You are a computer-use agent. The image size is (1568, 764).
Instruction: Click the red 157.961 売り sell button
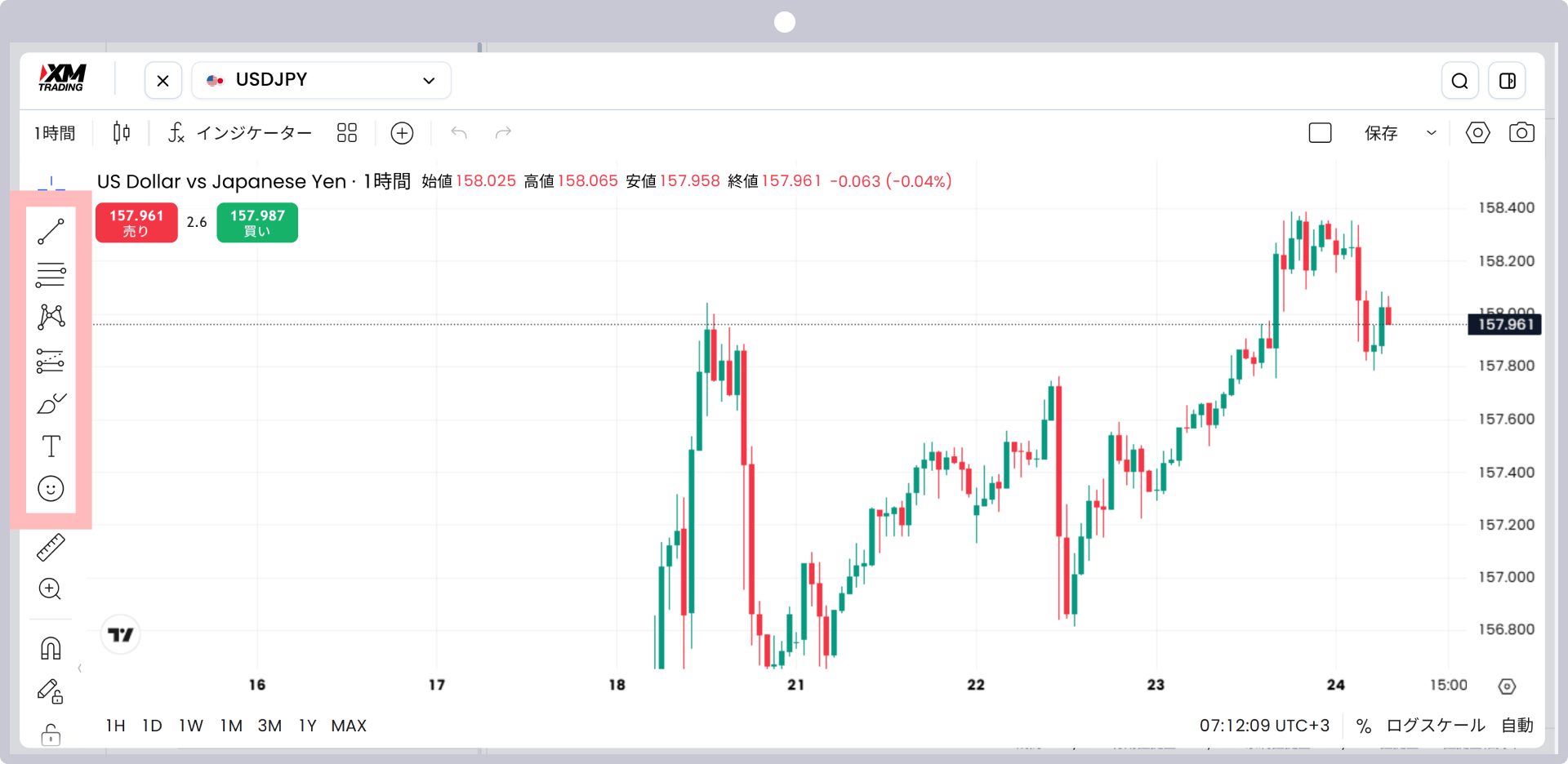136,223
